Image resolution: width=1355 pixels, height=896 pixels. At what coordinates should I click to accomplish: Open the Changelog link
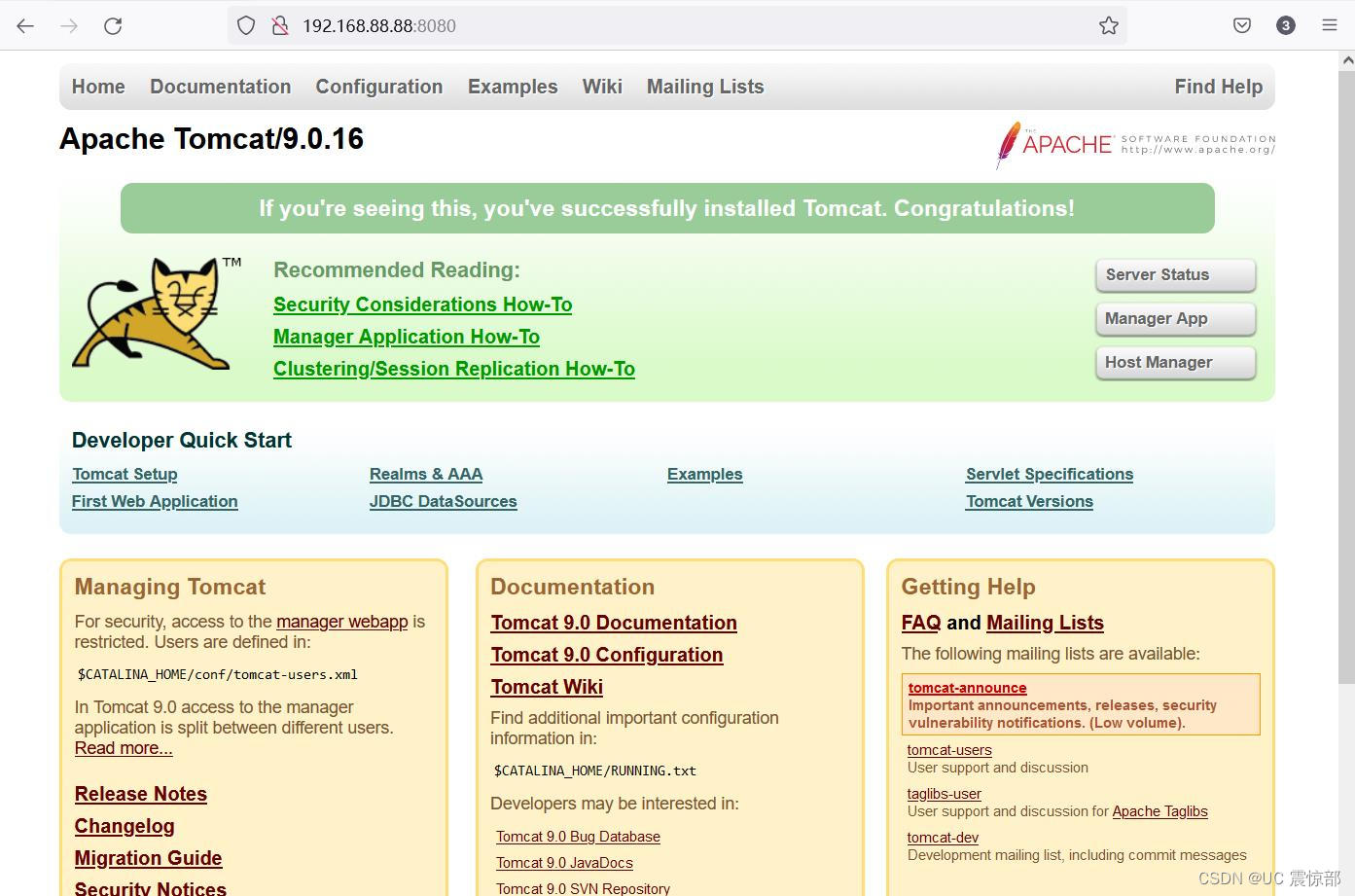click(x=125, y=826)
